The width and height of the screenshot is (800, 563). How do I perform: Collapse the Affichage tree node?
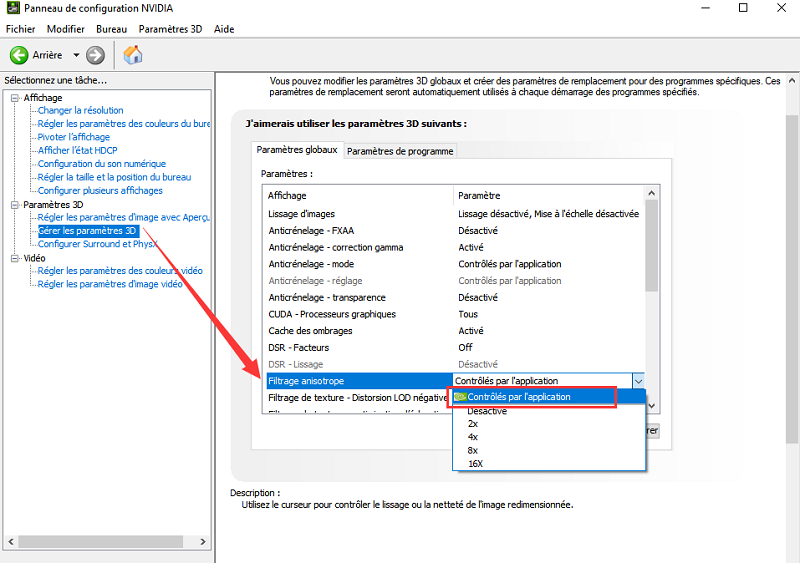15,97
